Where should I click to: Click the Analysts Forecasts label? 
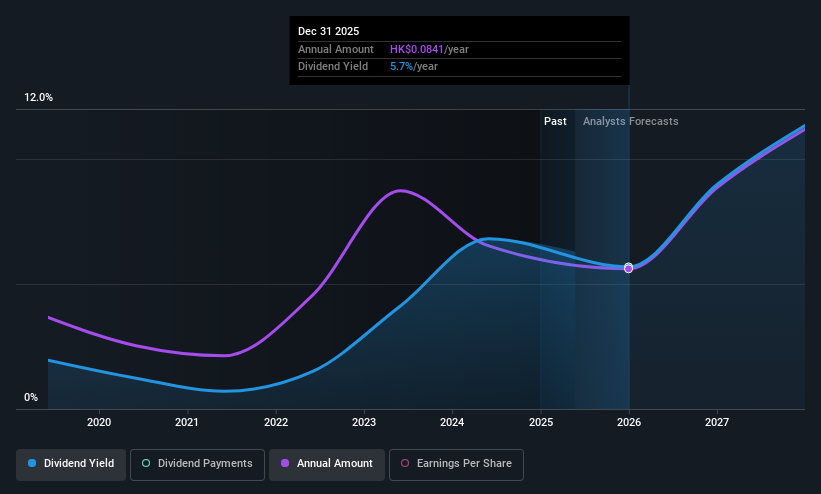pyautogui.click(x=630, y=122)
